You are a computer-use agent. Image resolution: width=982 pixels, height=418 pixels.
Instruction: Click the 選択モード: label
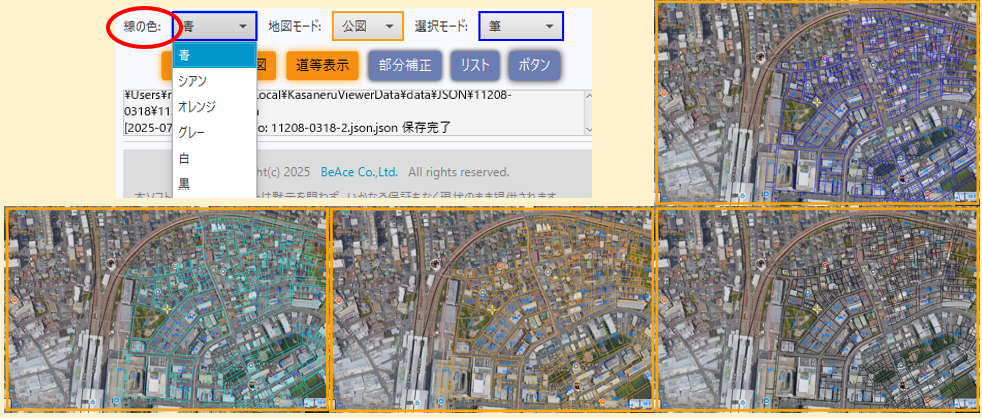pyautogui.click(x=441, y=26)
